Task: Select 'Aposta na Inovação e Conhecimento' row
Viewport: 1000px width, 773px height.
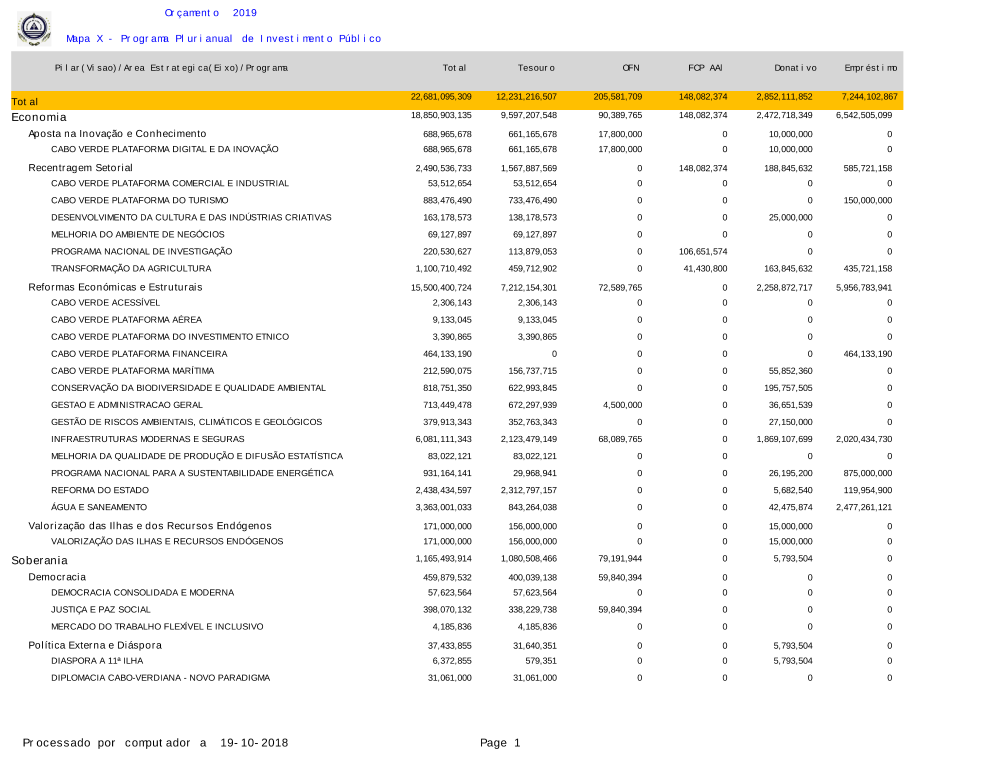Action: pos(117,133)
